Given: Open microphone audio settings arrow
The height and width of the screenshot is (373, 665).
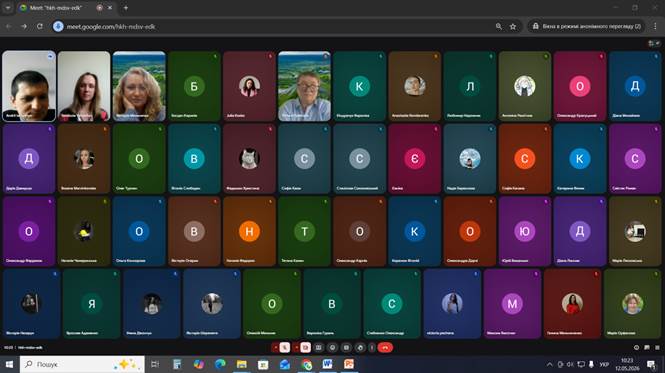Looking at the screenshot, I should point(276,348).
